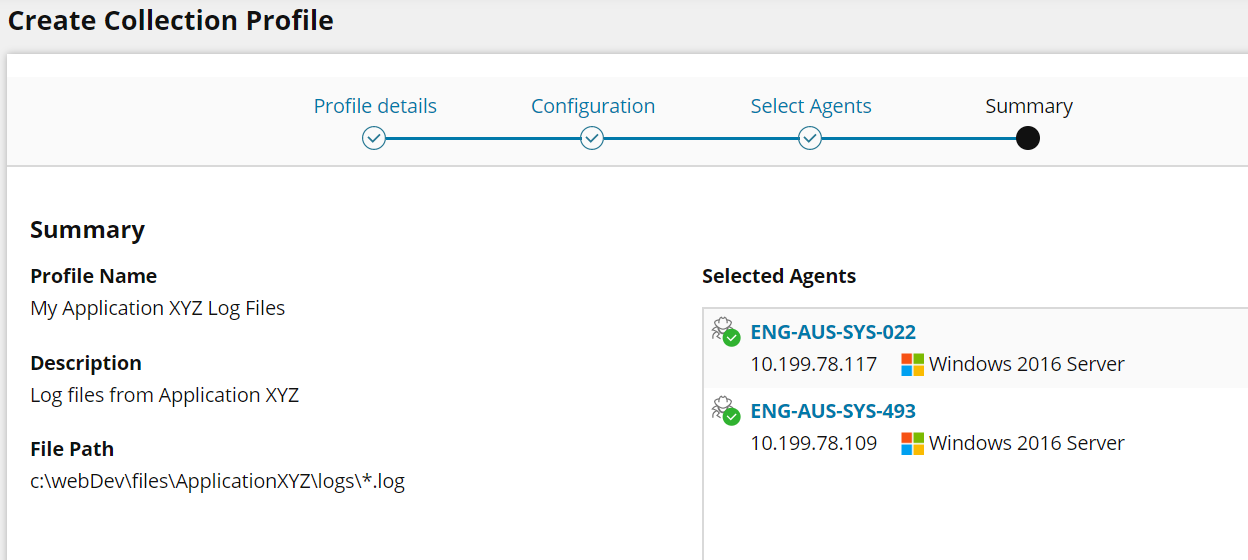Click Windows logo beside 10.199.78.117

(x=912, y=365)
